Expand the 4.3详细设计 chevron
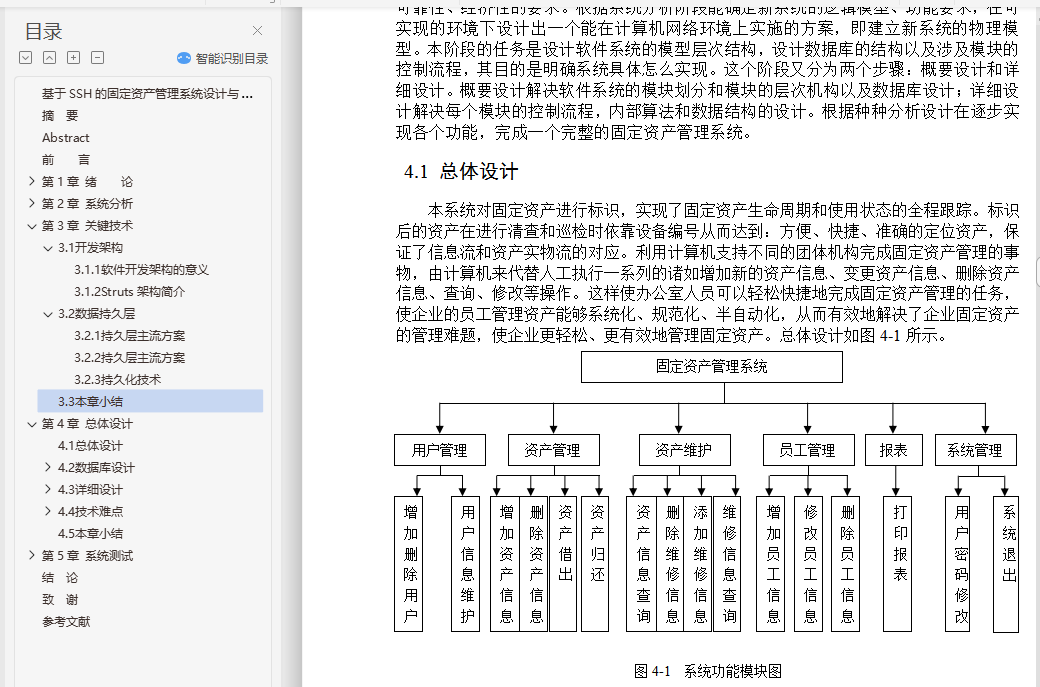The image size is (1040, 687). pos(48,489)
